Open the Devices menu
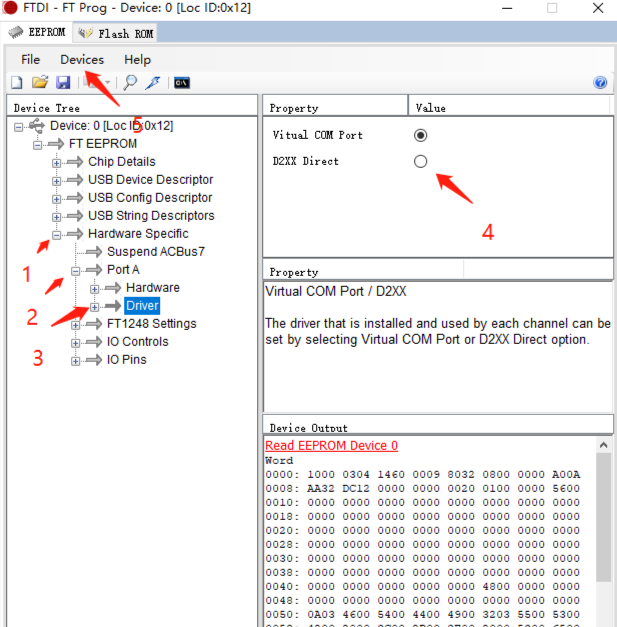 tap(82, 60)
